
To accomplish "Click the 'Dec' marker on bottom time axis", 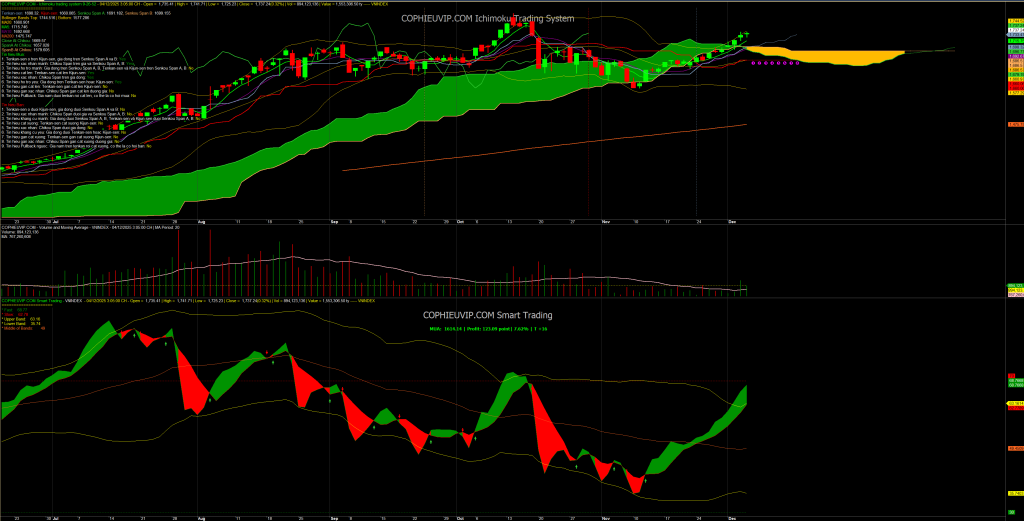I will 732,518.
